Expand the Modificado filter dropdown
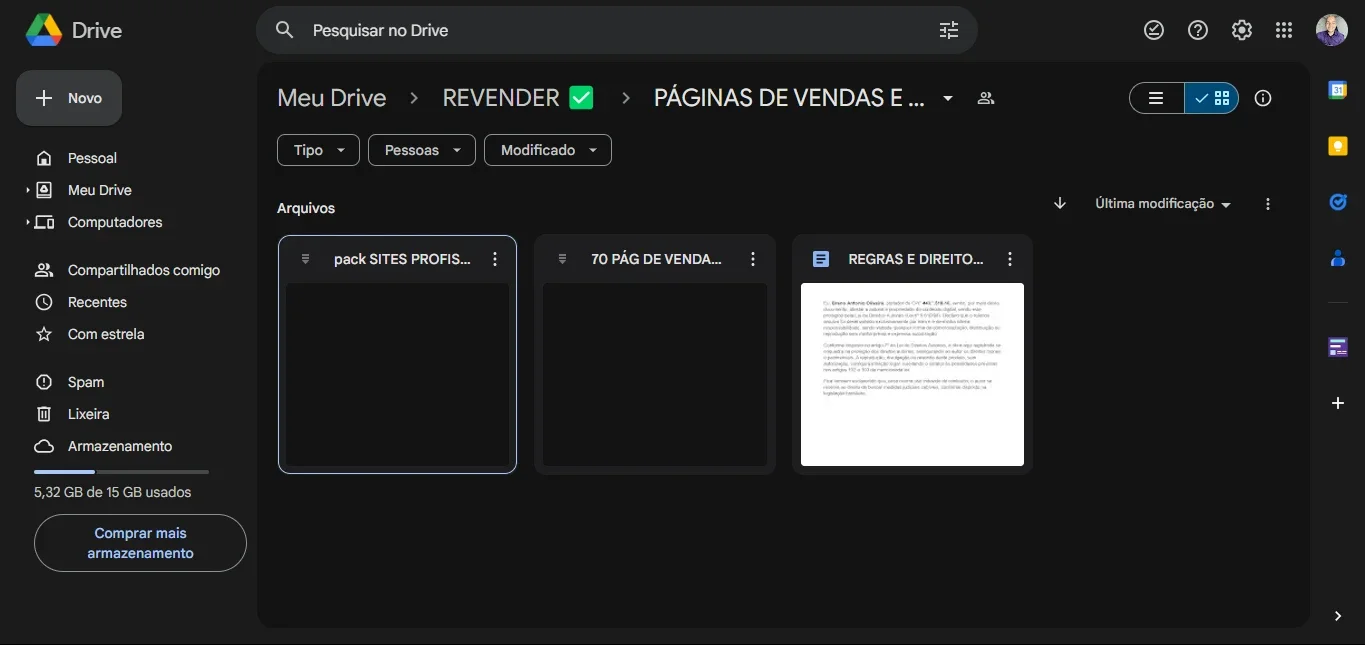Image resolution: width=1365 pixels, height=645 pixels. [548, 150]
